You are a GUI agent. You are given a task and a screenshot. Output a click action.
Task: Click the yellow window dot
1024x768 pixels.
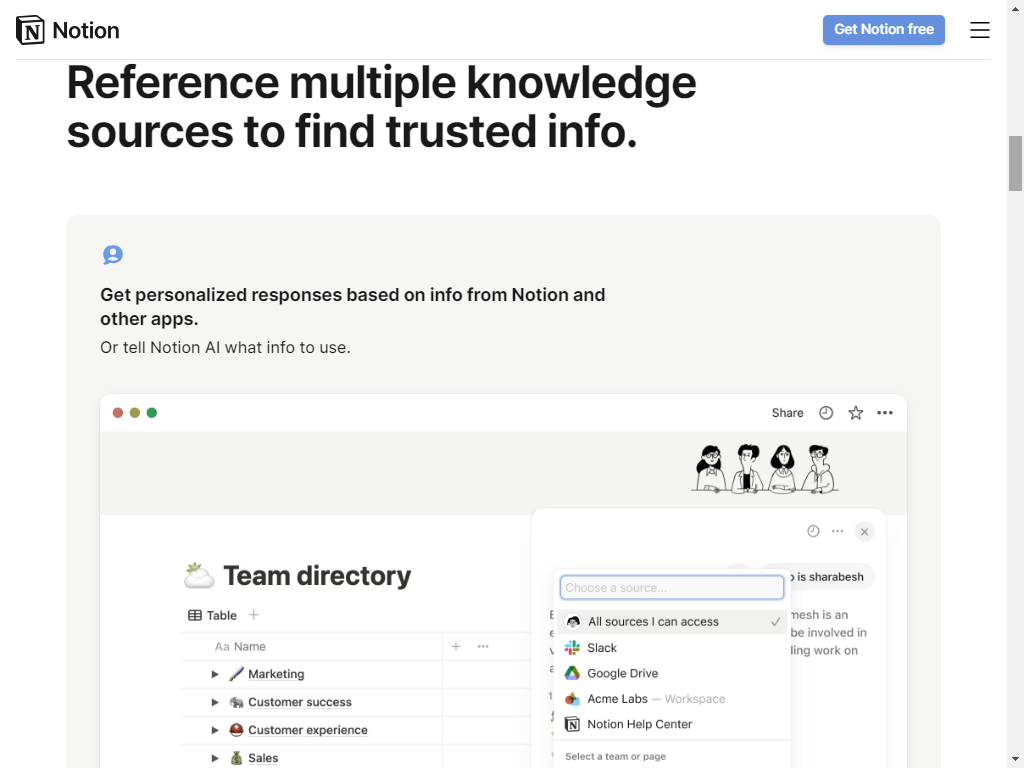[135, 413]
